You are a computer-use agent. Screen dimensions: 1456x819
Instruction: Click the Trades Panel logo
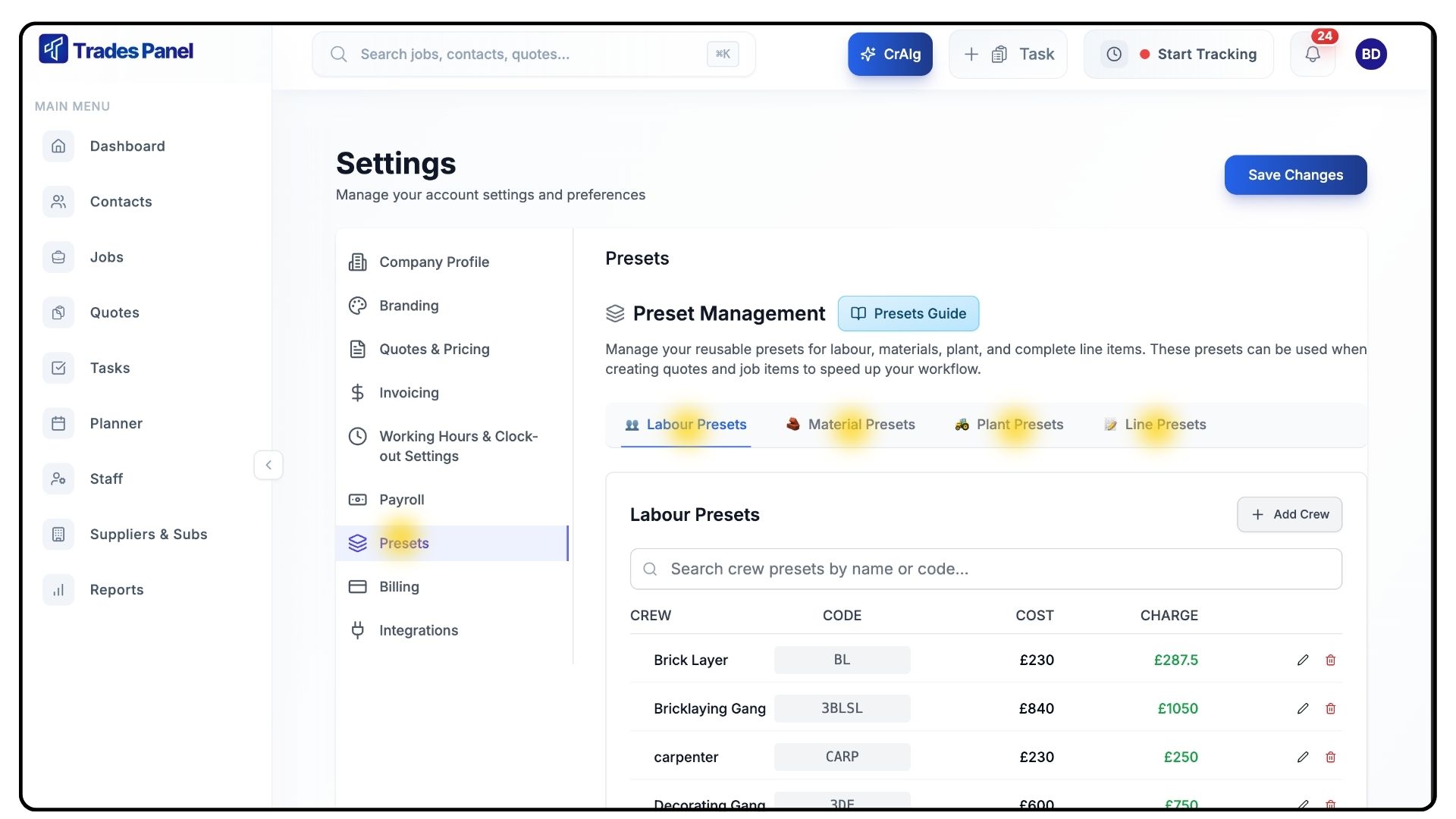click(x=116, y=51)
